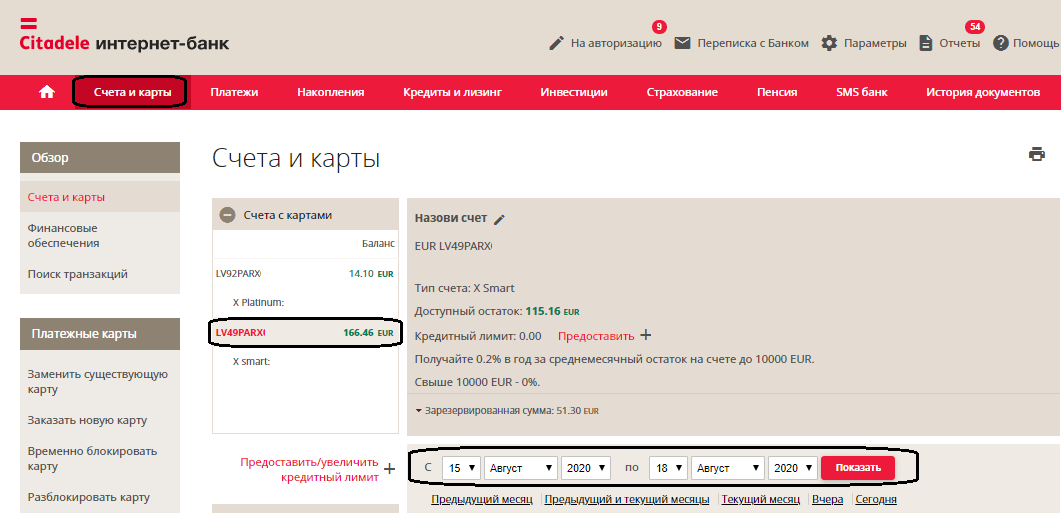Click the Баланс column header
1061x513 pixels.
coord(378,244)
